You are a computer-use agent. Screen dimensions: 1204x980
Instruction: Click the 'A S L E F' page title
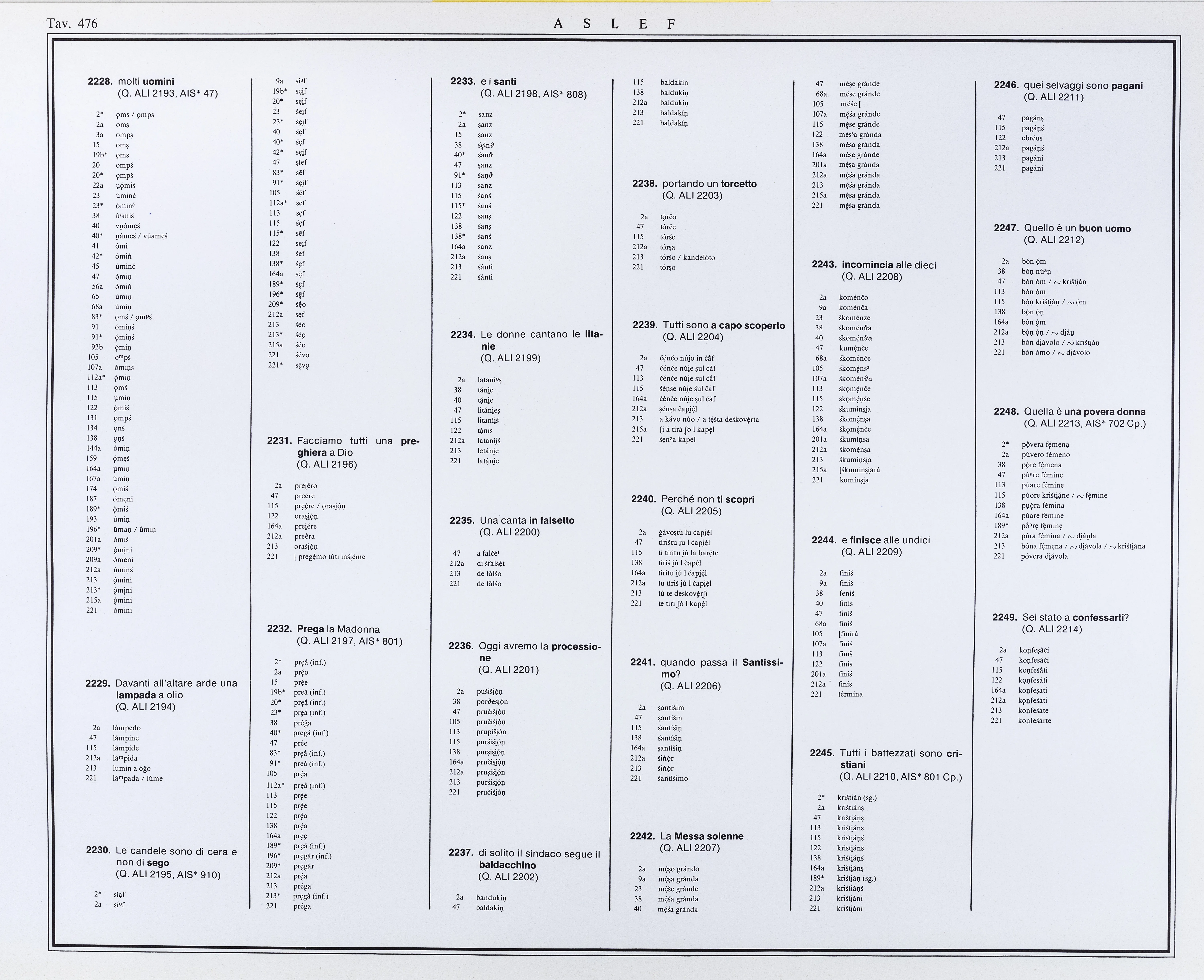[614, 24]
